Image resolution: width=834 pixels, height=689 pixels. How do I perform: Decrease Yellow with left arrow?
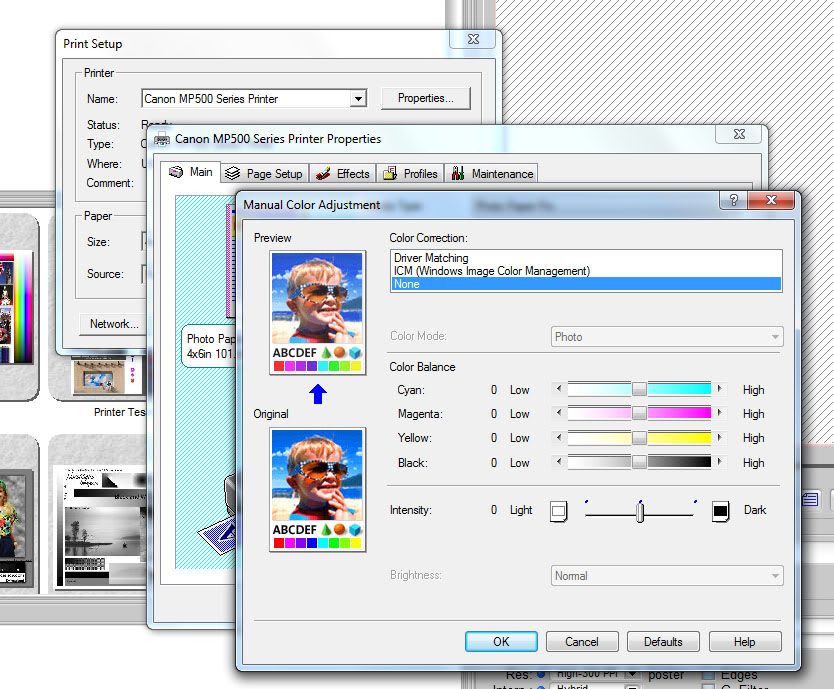[x=558, y=437]
